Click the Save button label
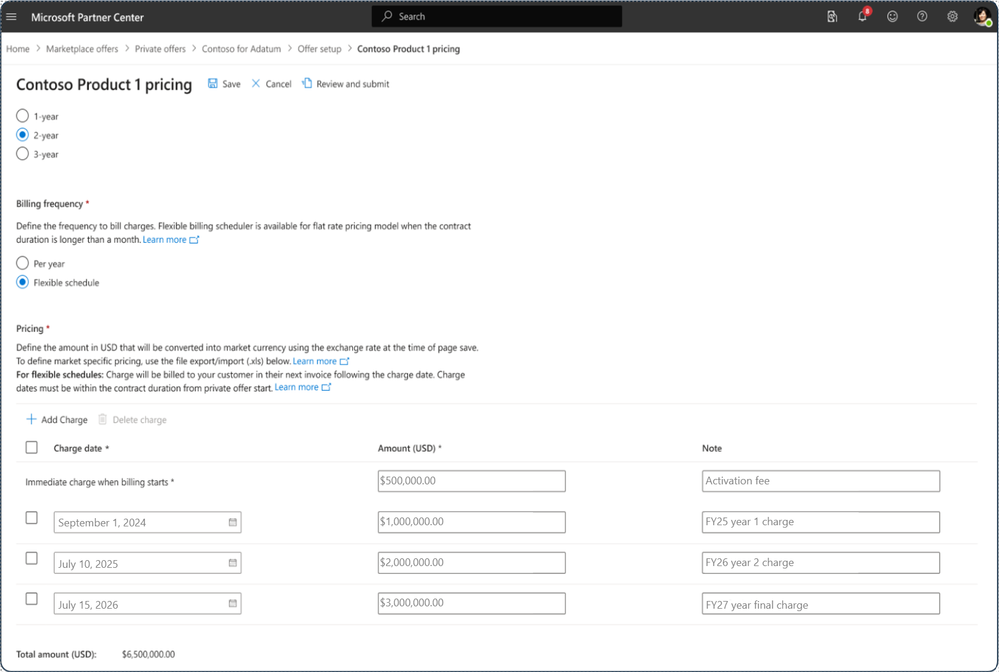This screenshot has height=672, width=999. click(x=231, y=84)
